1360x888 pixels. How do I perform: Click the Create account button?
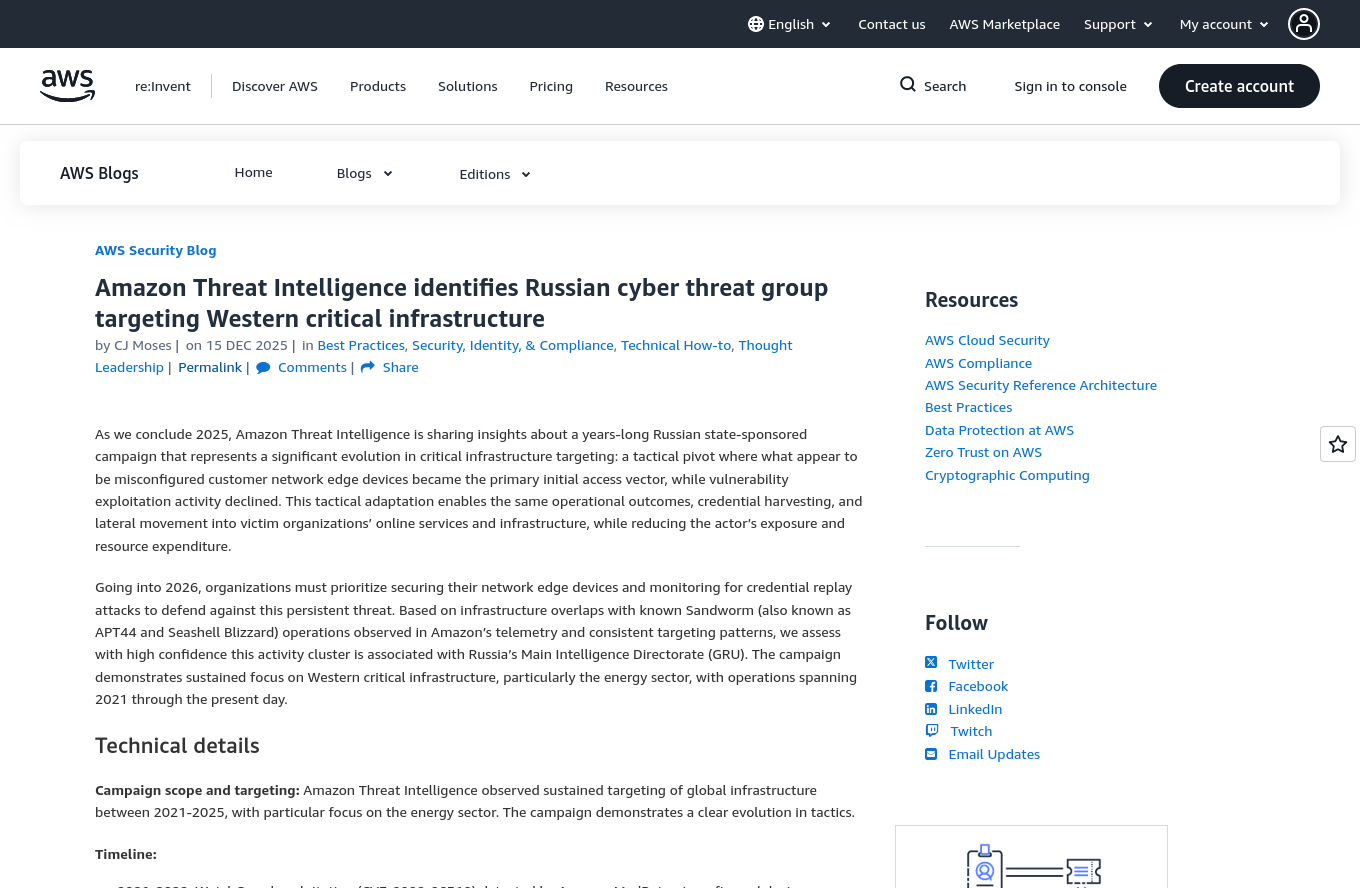click(1239, 86)
